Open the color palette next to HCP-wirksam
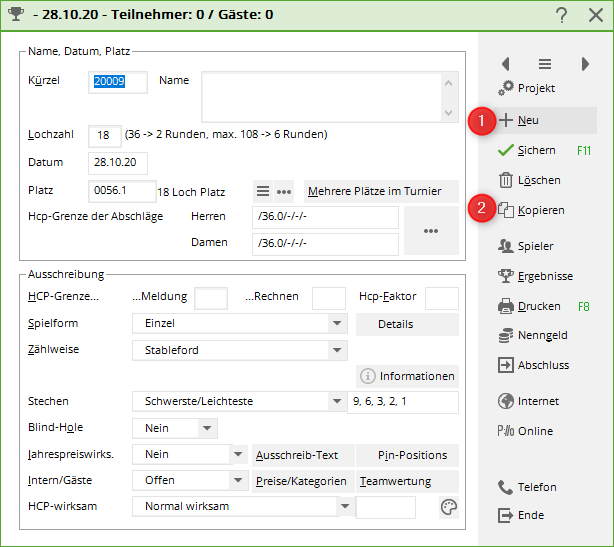614x547 pixels. [449, 508]
